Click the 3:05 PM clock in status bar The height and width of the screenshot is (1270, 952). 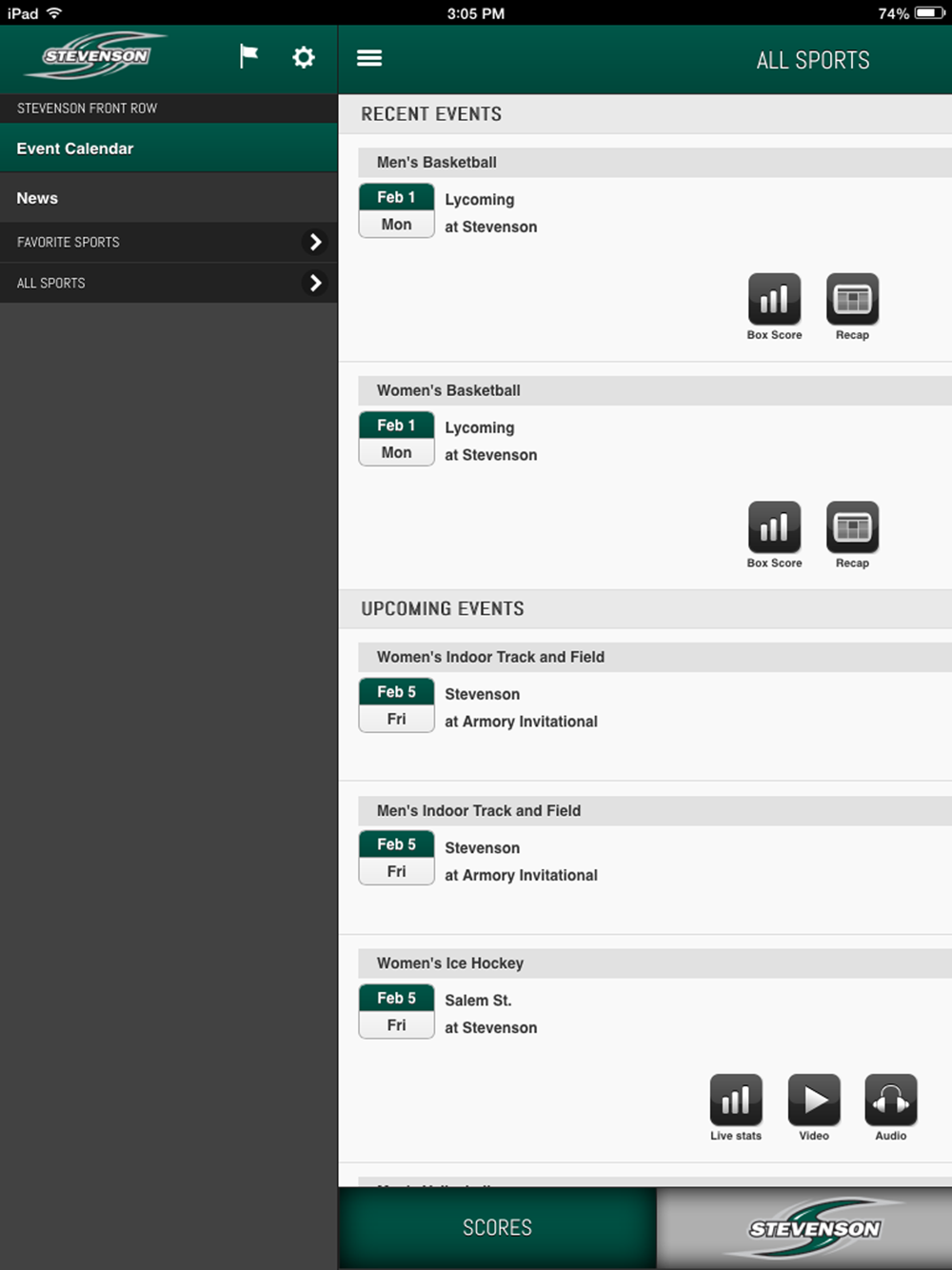tap(476, 13)
